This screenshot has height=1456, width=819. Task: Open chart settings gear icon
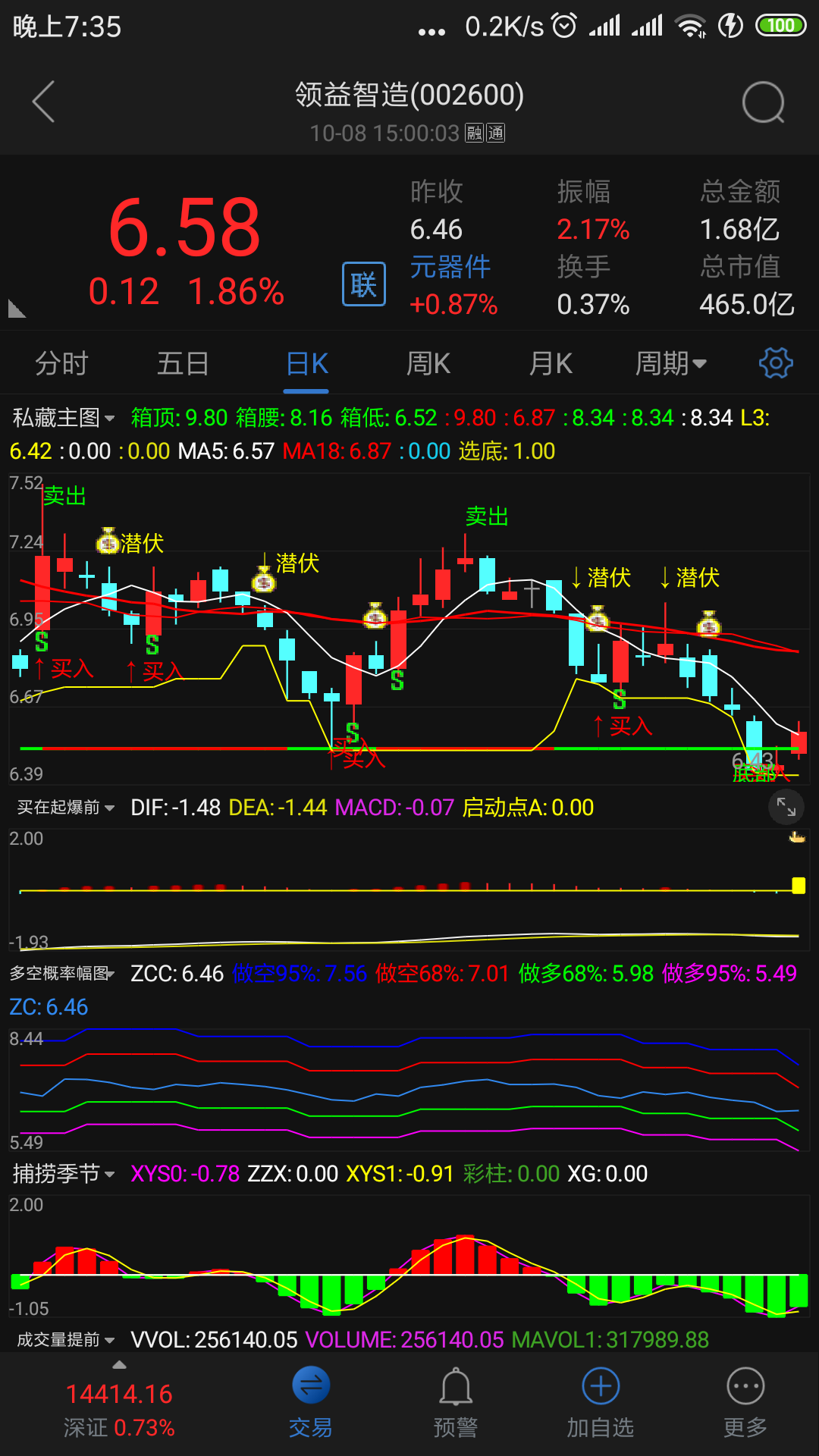(775, 363)
